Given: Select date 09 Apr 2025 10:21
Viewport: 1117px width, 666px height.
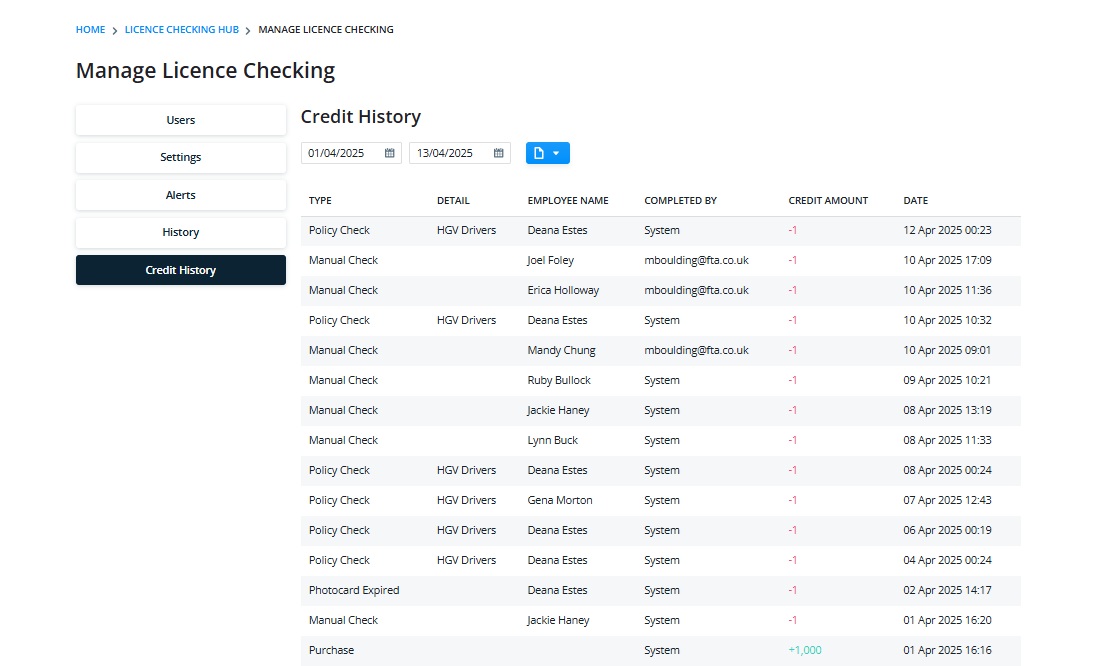Looking at the screenshot, I should pos(947,380).
